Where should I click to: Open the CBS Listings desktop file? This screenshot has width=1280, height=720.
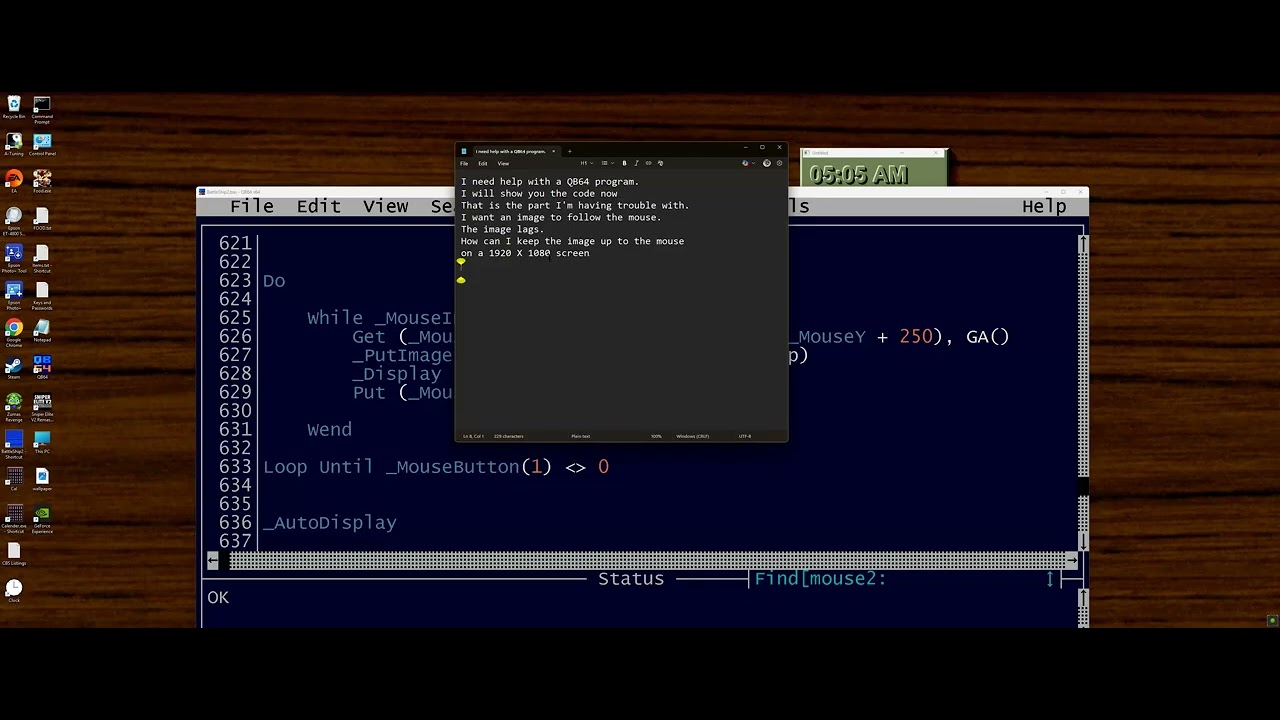(14, 554)
